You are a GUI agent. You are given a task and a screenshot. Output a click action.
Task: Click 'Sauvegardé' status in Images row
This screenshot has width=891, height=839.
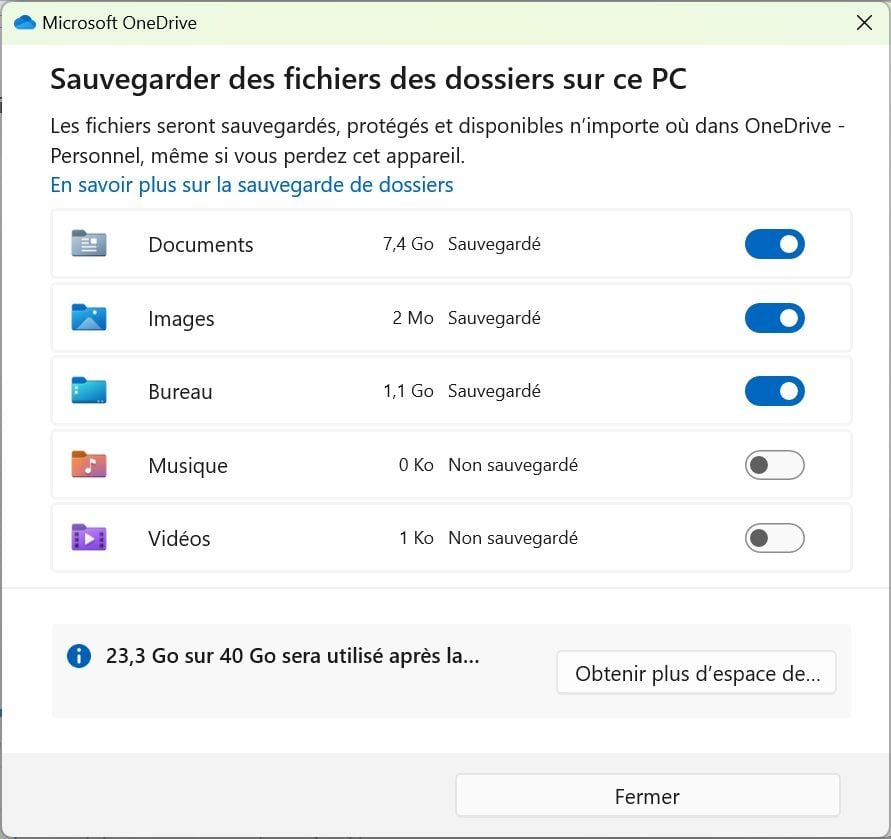point(494,318)
